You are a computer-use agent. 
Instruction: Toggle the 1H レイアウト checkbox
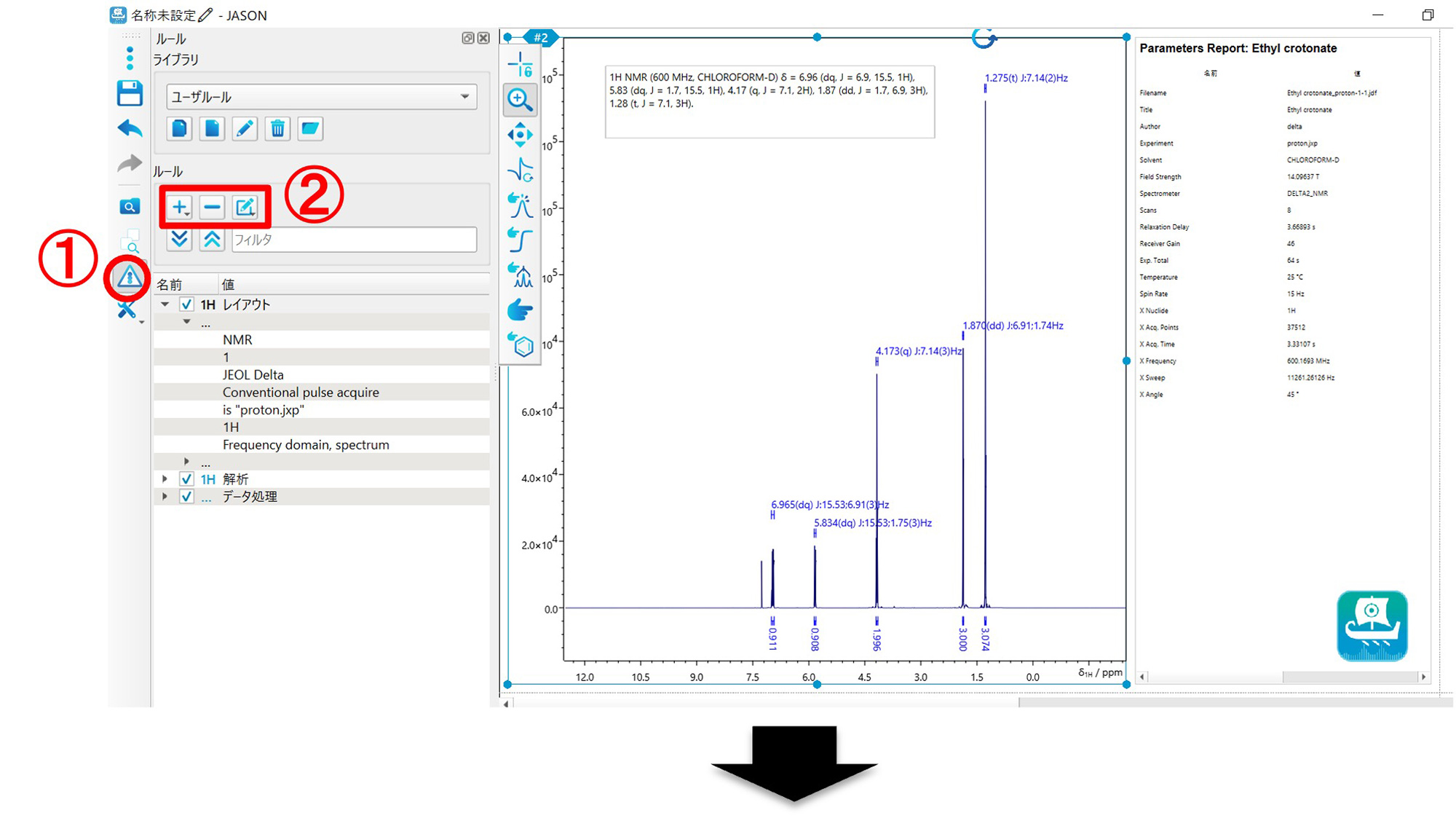coord(187,304)
